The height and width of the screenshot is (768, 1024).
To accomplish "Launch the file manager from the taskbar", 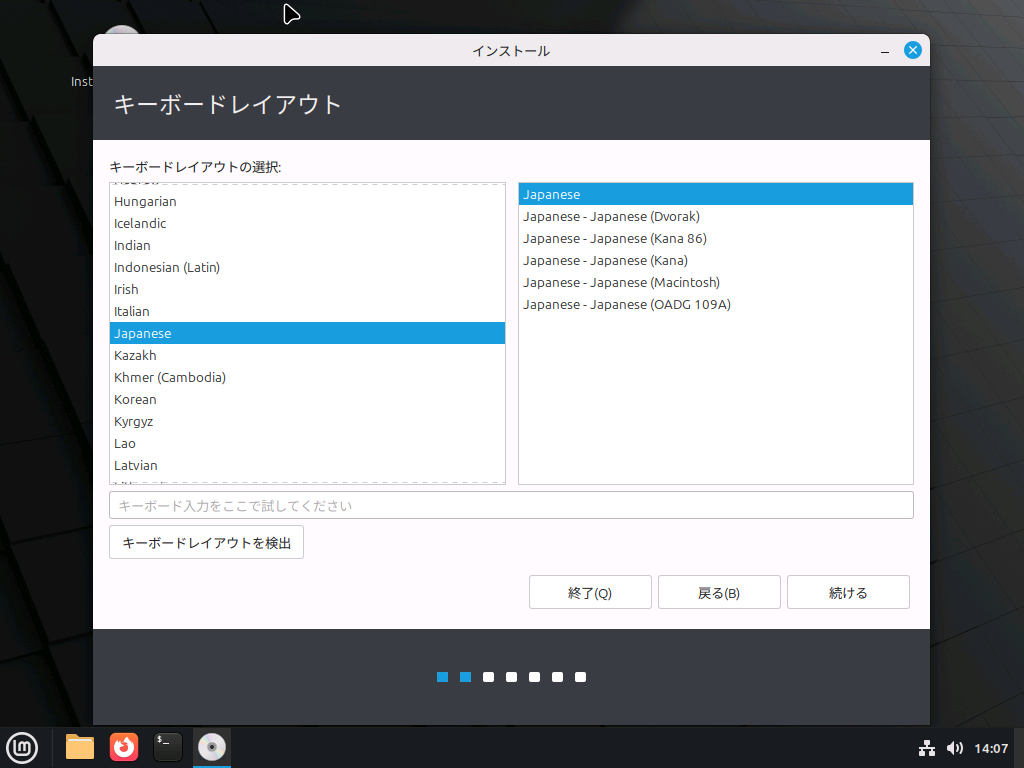I will (79, 747).
